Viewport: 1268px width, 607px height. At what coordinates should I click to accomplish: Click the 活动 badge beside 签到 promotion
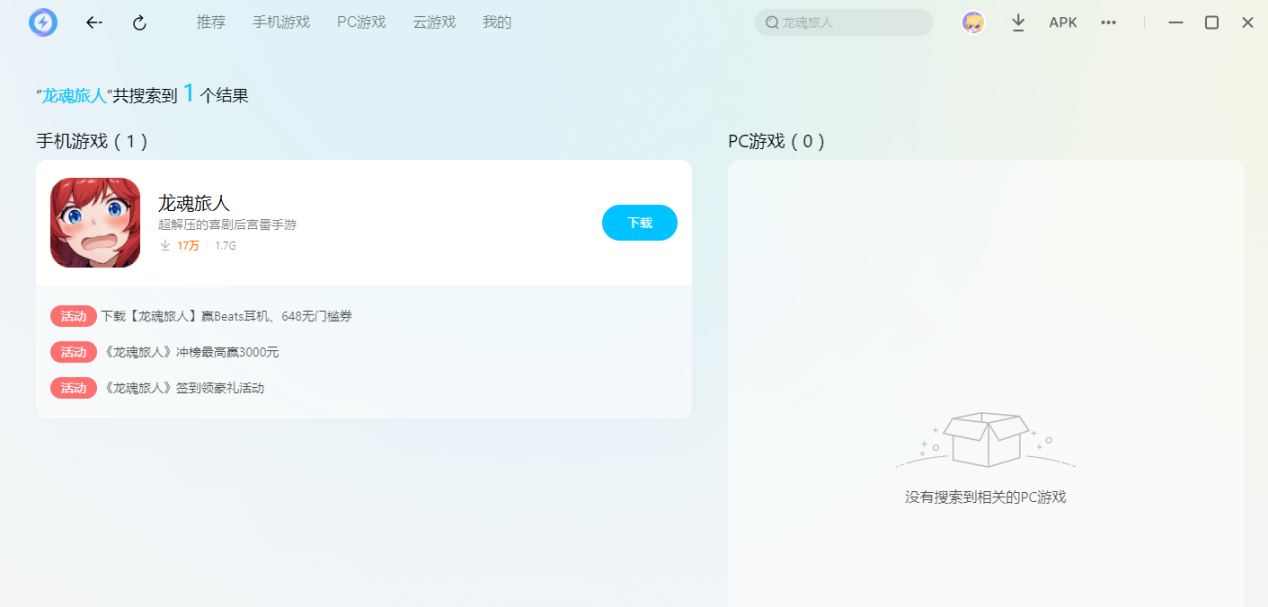pos(73,388)
